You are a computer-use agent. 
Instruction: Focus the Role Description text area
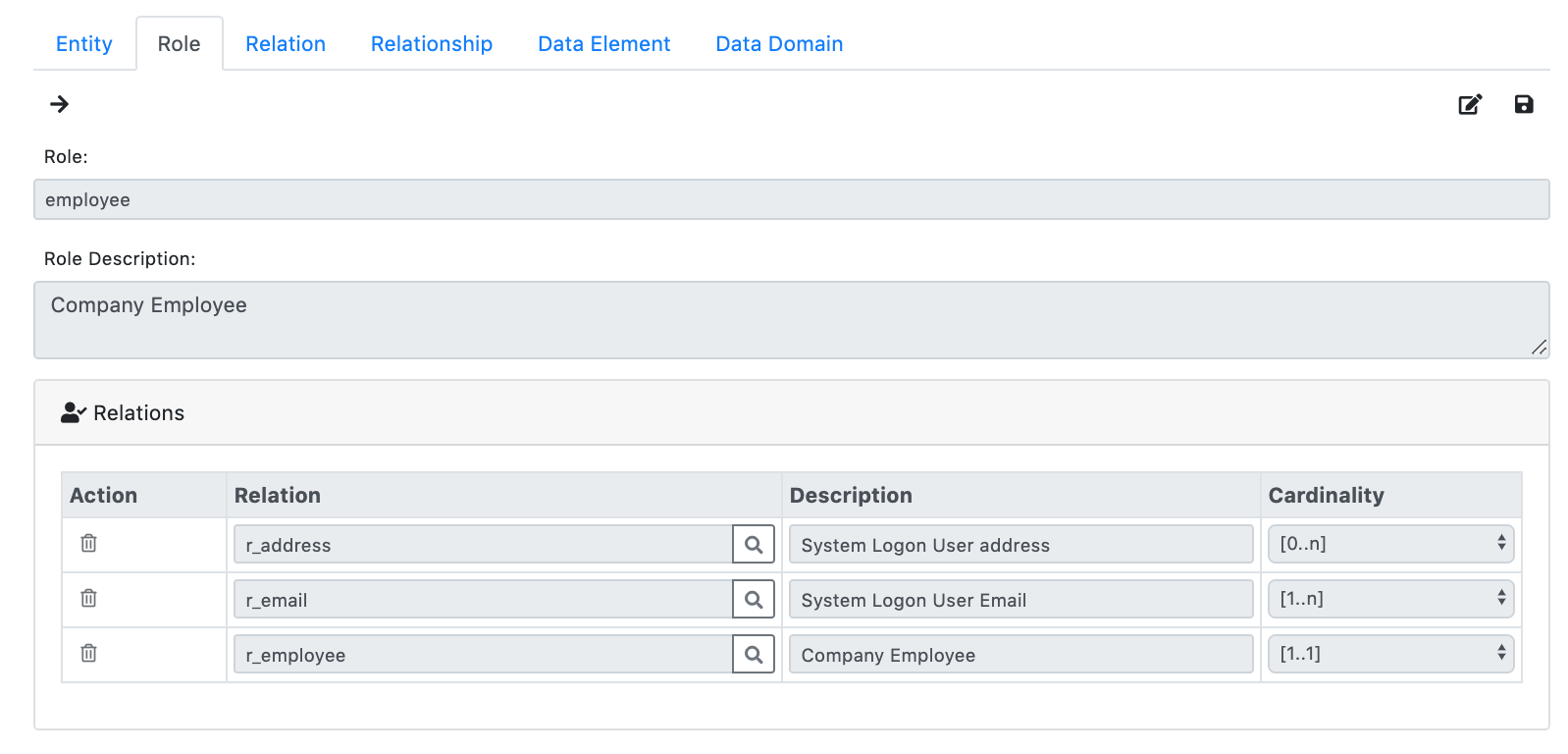point(791,320)
